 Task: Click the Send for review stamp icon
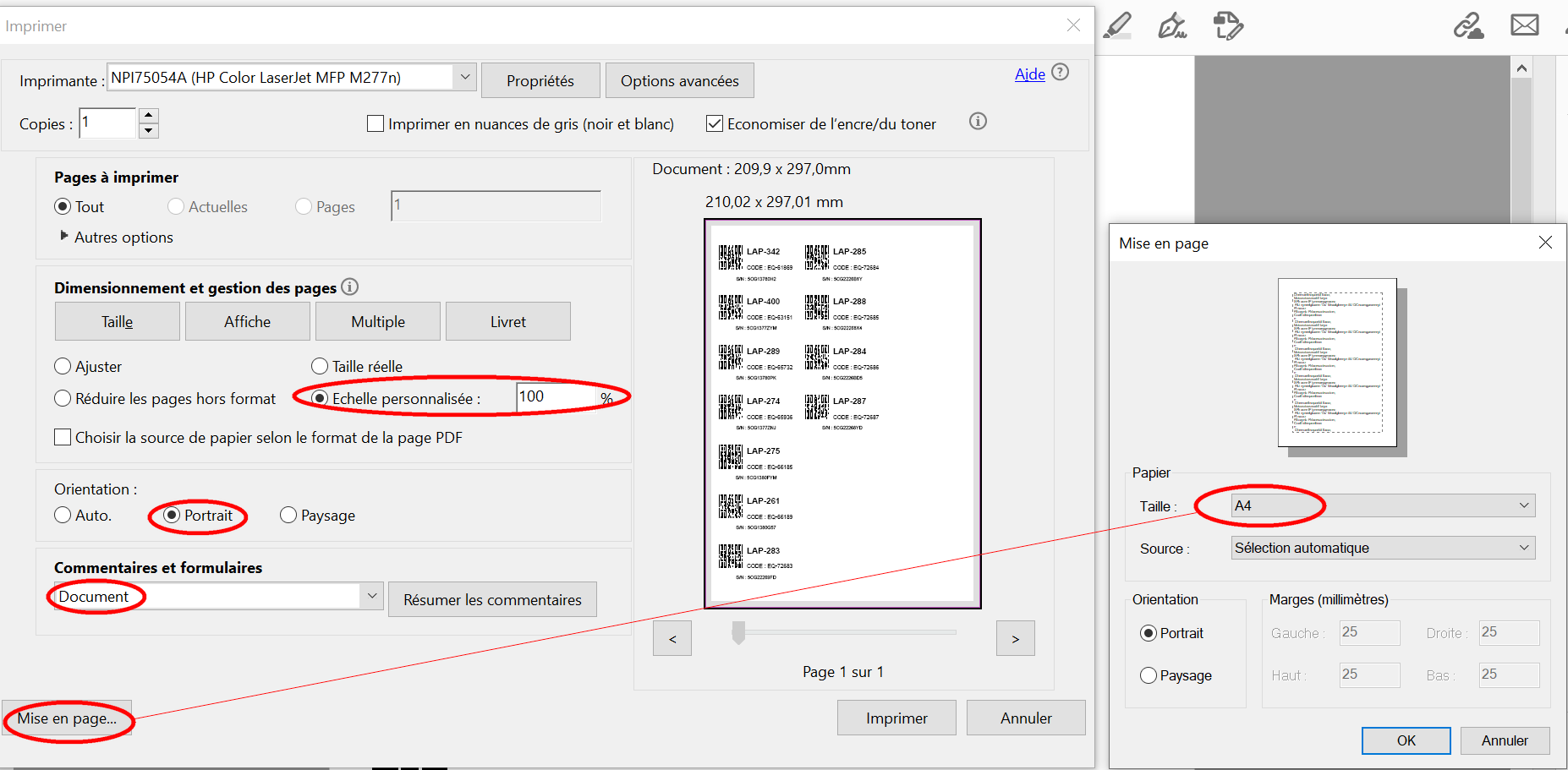coord(1228,25)
